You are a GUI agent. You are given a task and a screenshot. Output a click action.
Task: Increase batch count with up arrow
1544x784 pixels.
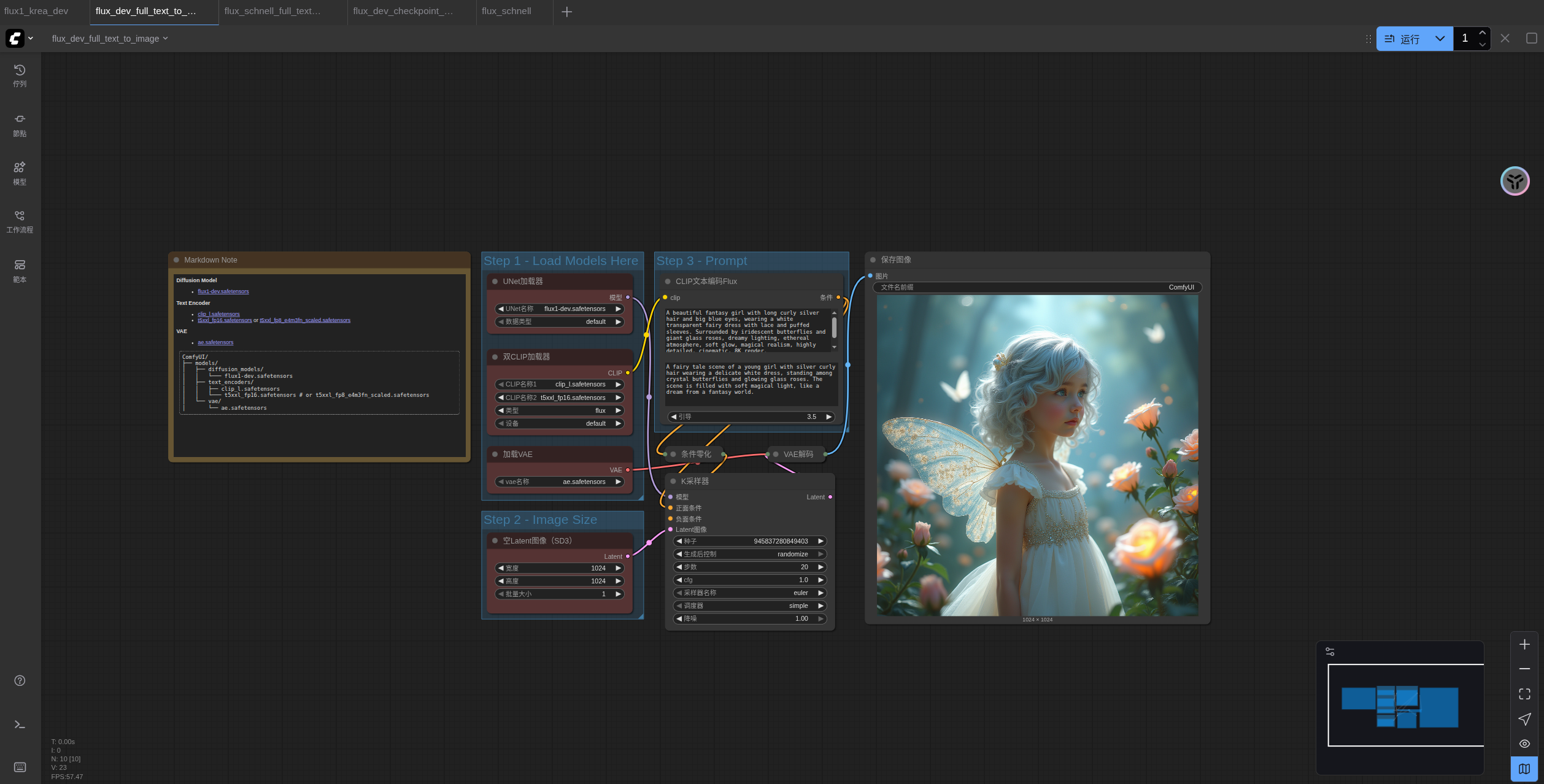pos(1482,33)
